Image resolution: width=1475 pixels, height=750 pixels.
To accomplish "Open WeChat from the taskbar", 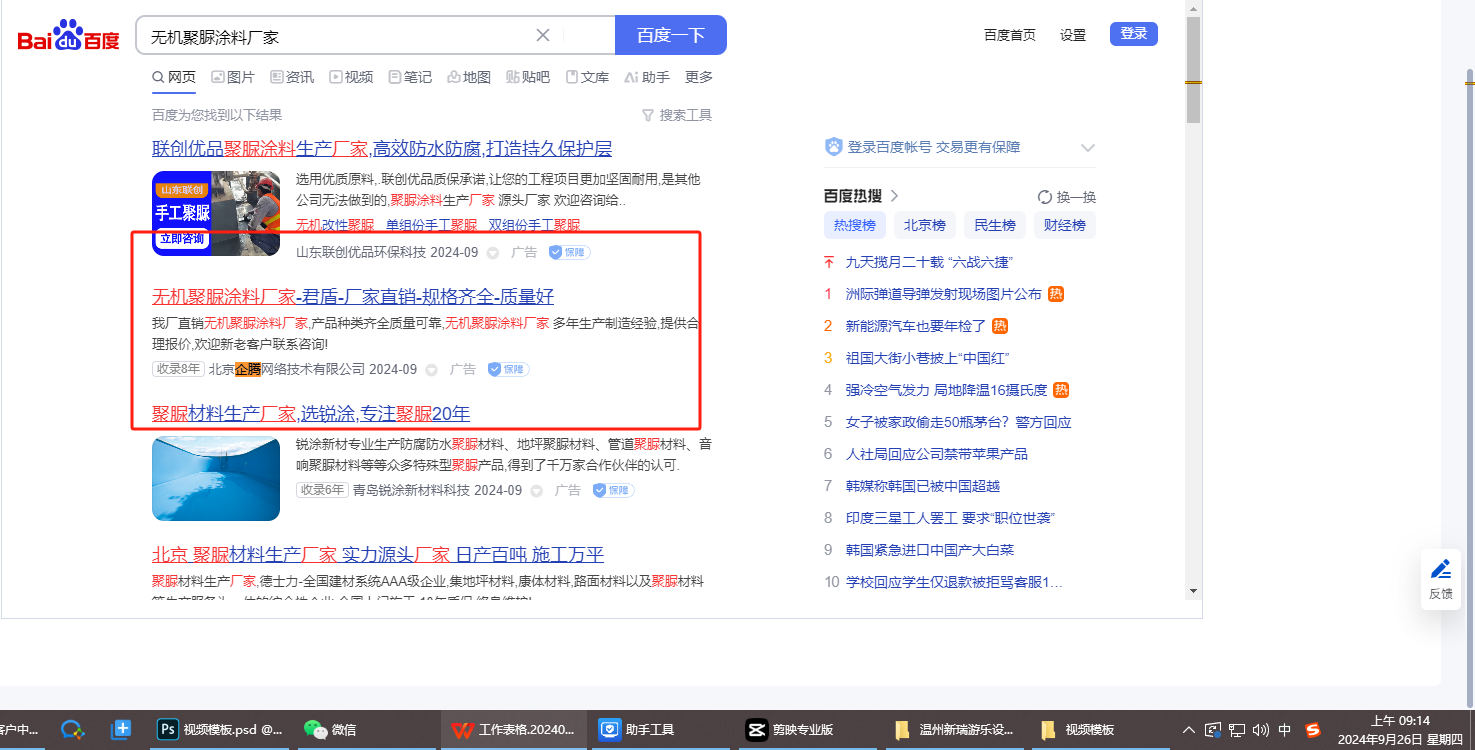I will [330, 730].
